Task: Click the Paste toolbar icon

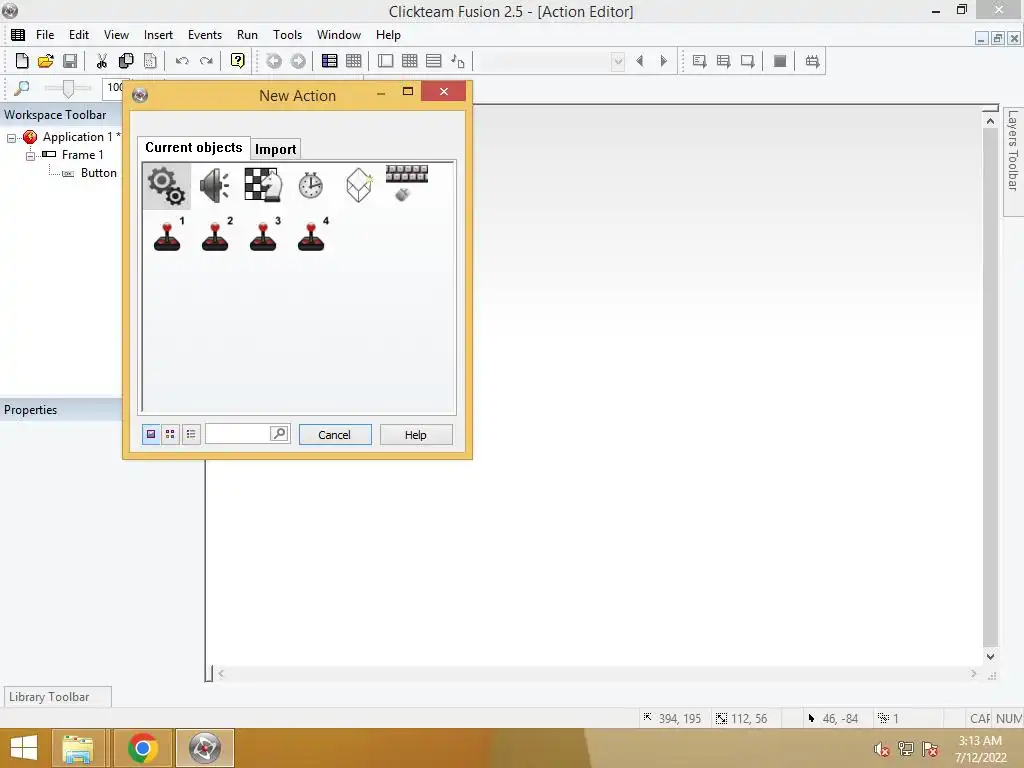Action: [150, 61]
